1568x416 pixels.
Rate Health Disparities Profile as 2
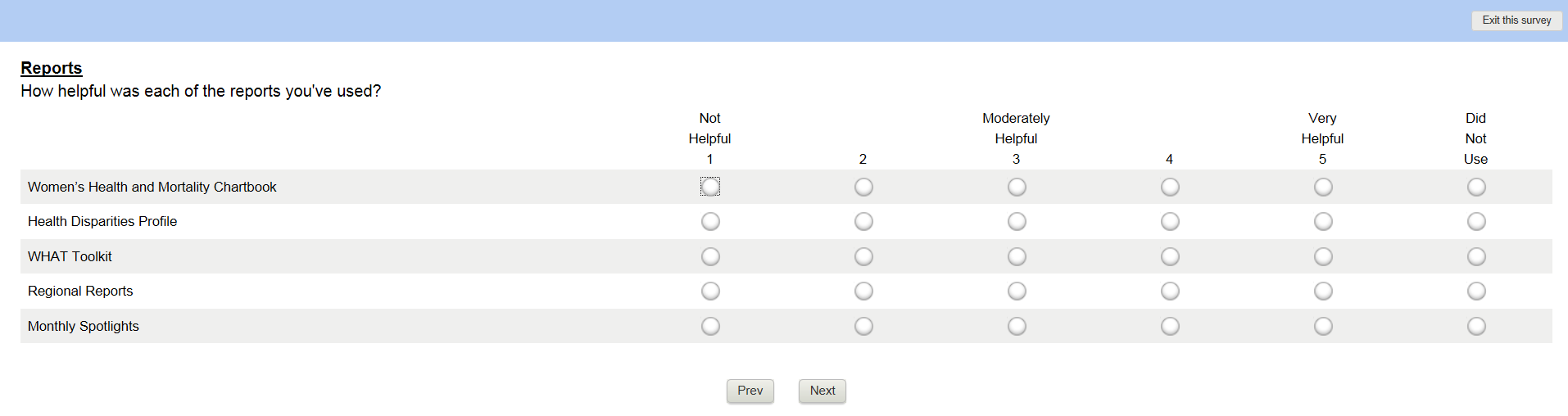click(x=863, y=221)
